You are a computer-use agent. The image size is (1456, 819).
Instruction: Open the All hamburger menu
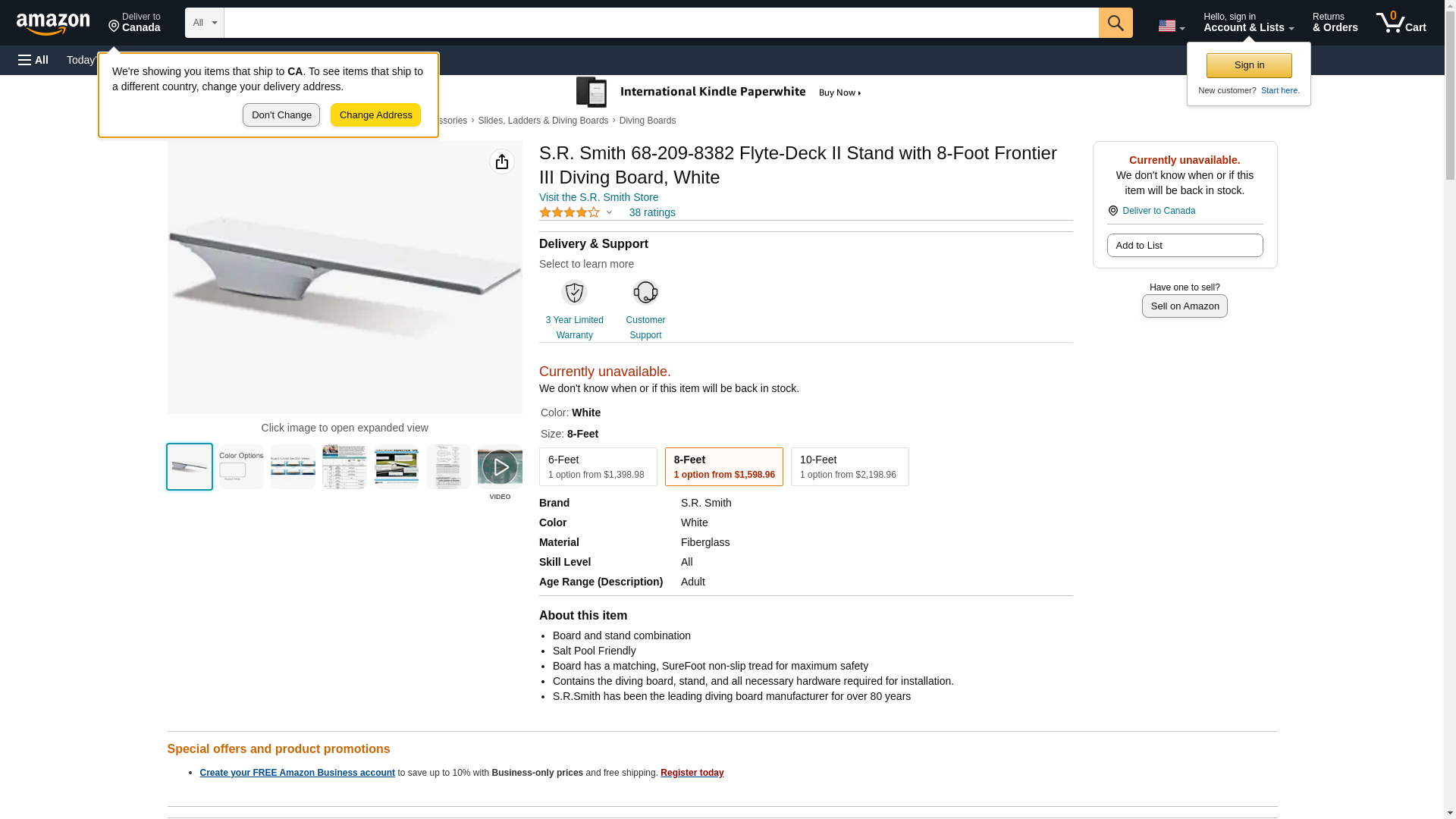[33, 60]
